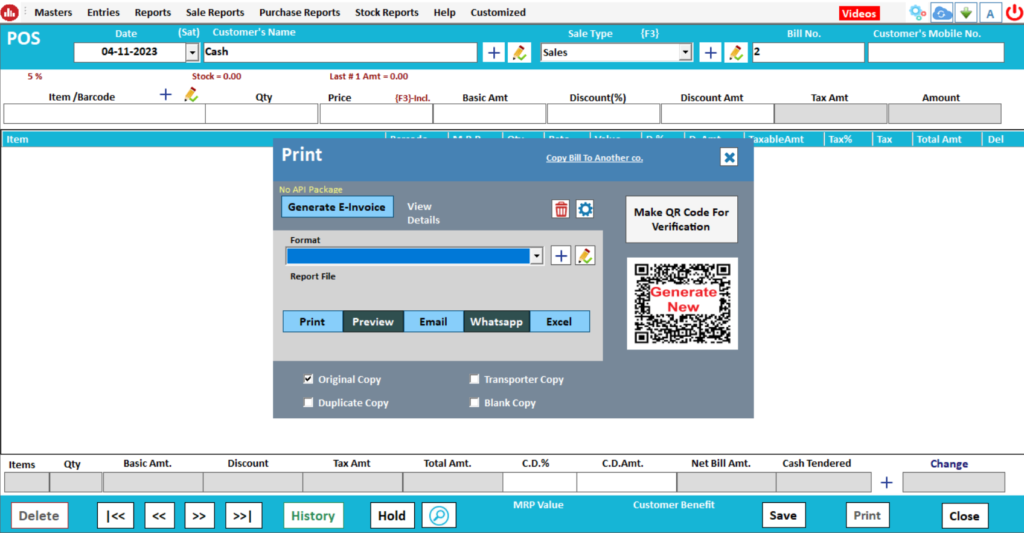Click Generate E-Invoice button
Image resolution: width=1024 pixels, height=533 pixels.
(337, 207)
